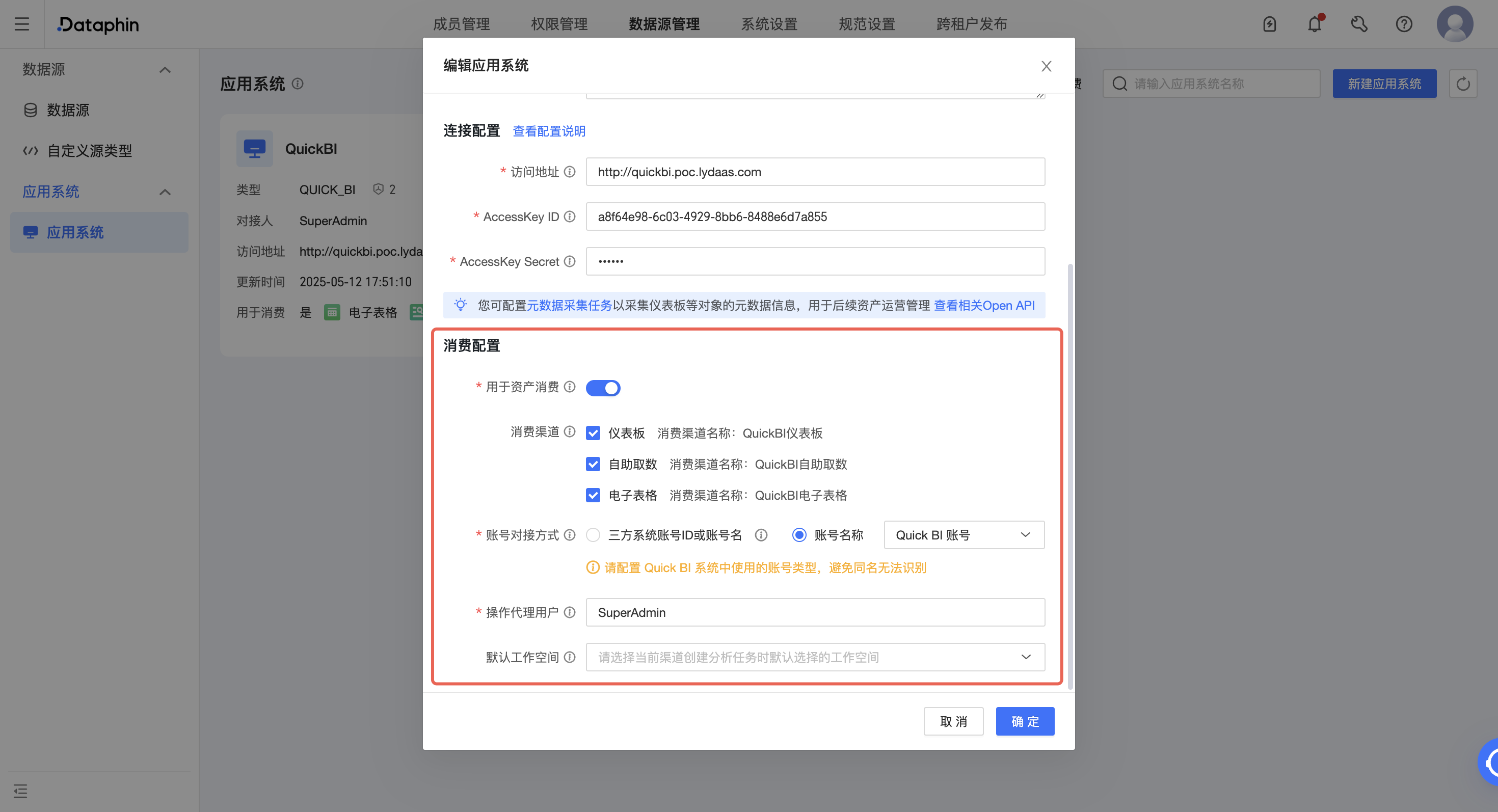Viewport: 1498px width, 812px height.
Task: Click the collapse sidebar icon at bottom left
Action: tap(20, 791)
